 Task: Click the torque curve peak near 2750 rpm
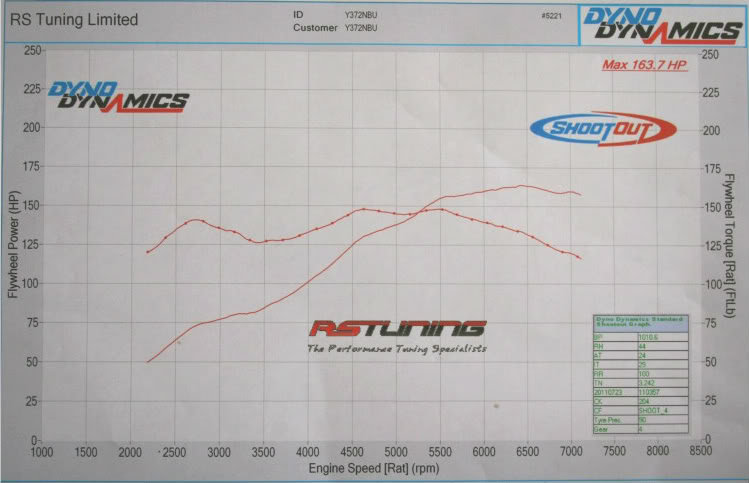(x=196, y=219)
